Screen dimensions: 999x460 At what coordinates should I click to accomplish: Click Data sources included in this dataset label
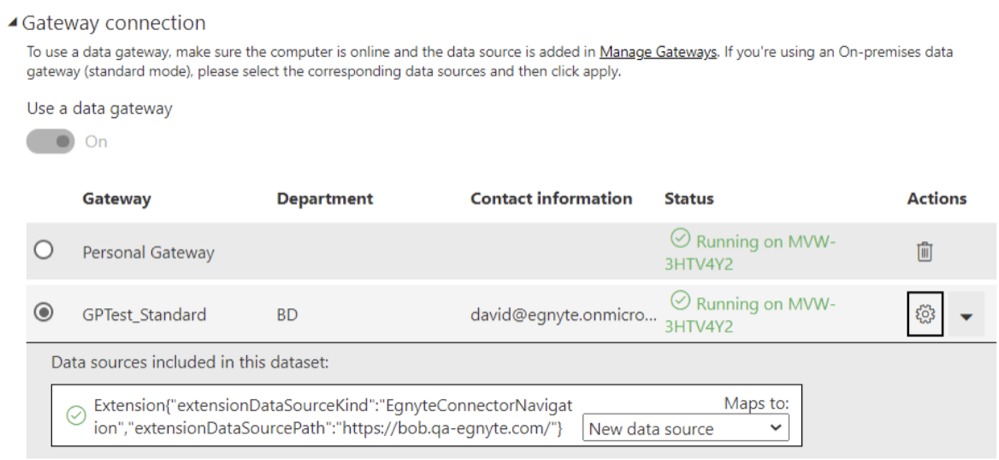click(x=190, y=363)
